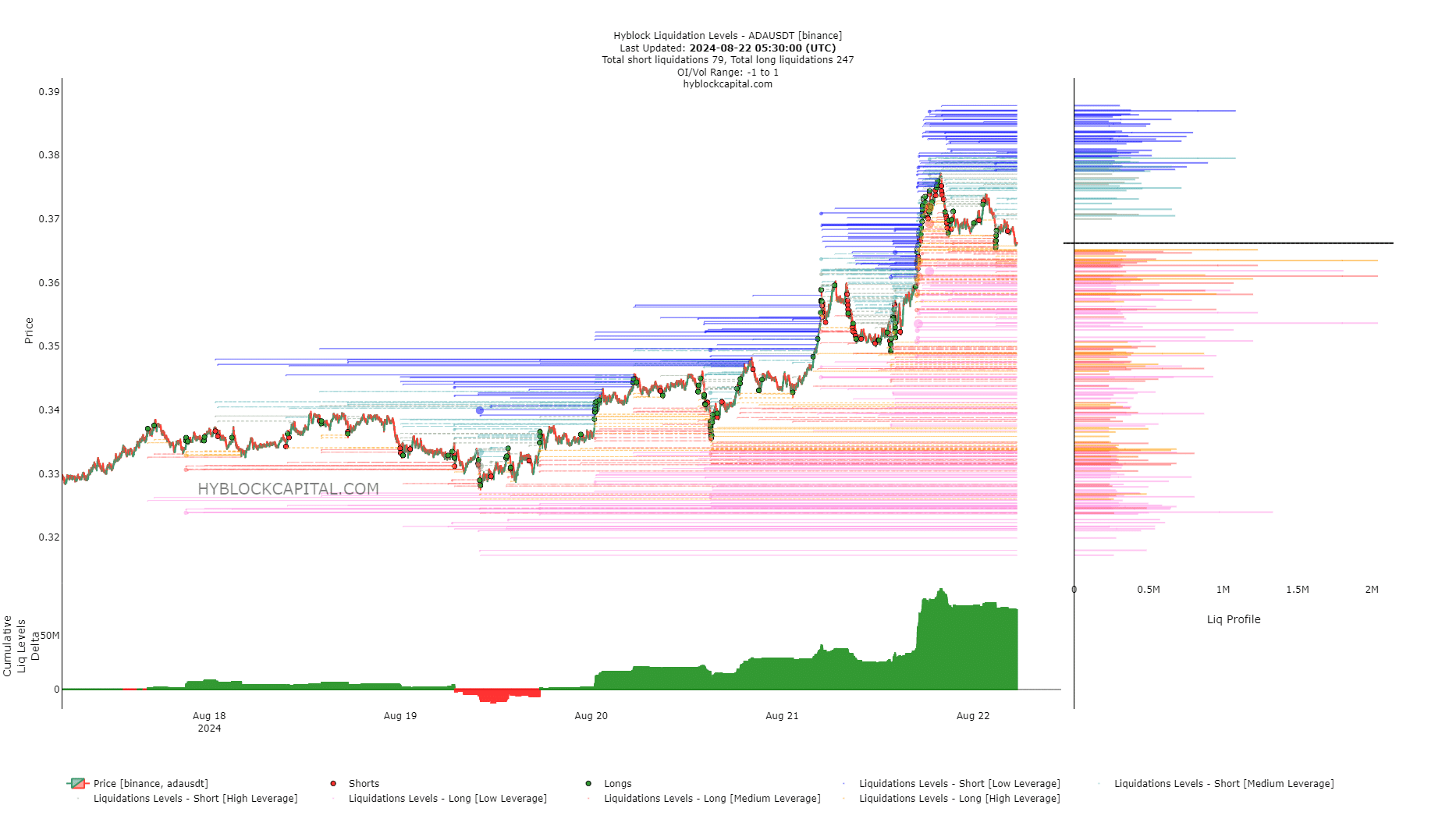Click the red negative delta area near Aug 19
This screenshot has width=1456, height=819.
[x=495, y=695]
